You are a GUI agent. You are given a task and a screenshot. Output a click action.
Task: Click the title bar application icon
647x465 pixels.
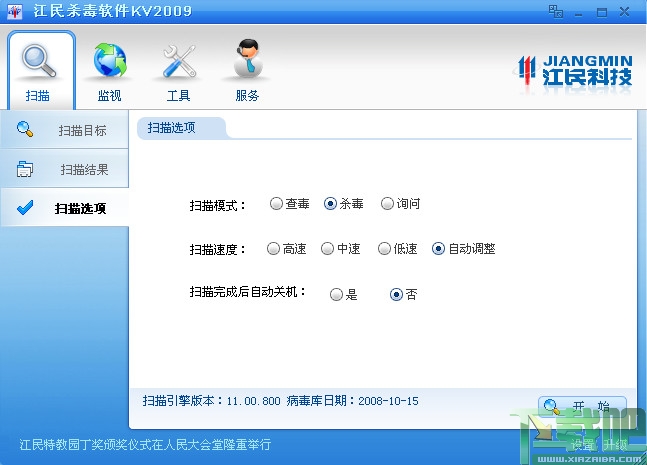pyautogui.click(x=15, y=11)
